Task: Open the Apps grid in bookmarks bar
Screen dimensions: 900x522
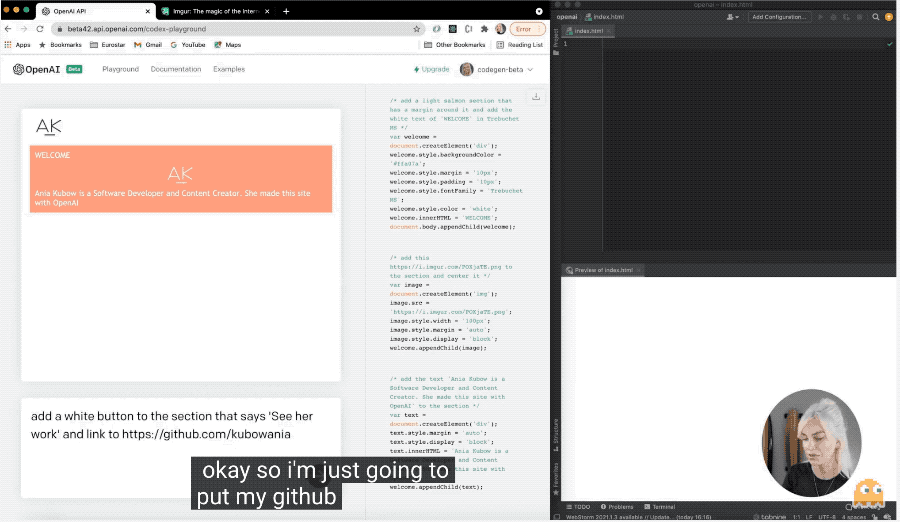Action: tap(17, 45)
